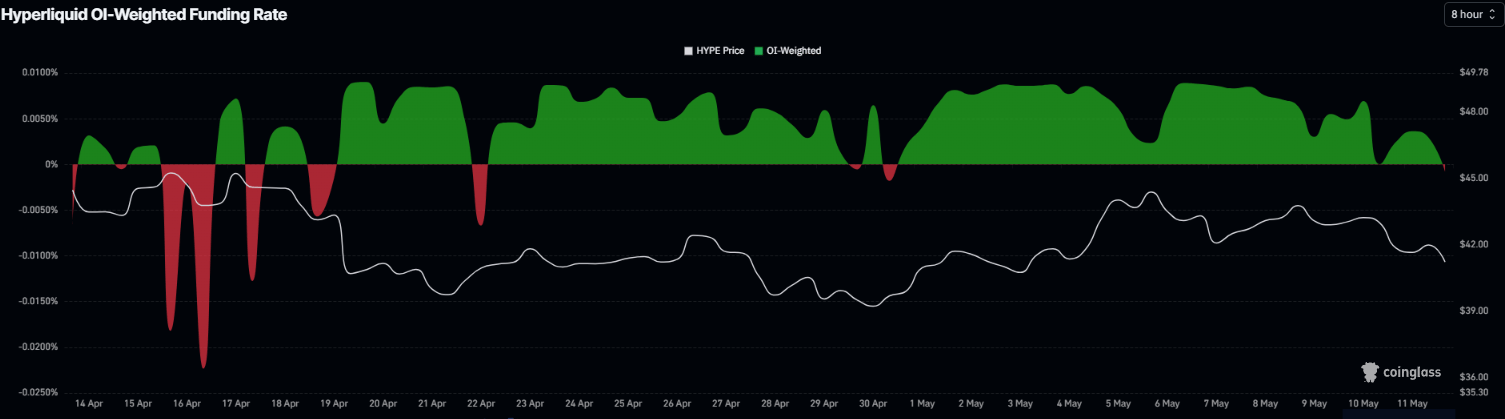Click the -0.0250% funding rate axis label
Viewport: 1505px width, 419px height.
[37, 392]
